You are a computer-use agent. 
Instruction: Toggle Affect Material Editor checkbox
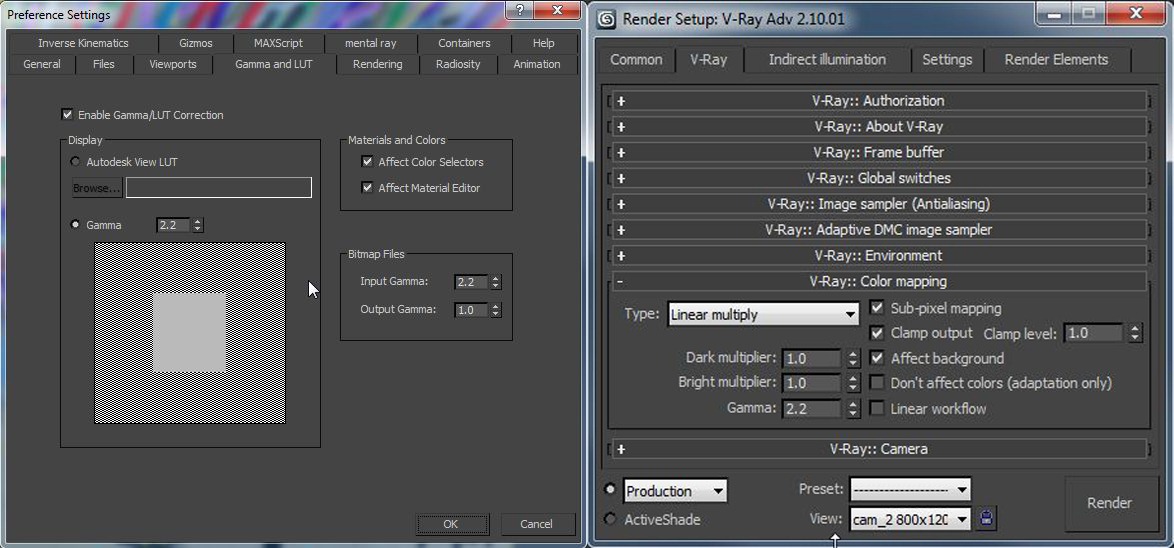tap(367, 188)
